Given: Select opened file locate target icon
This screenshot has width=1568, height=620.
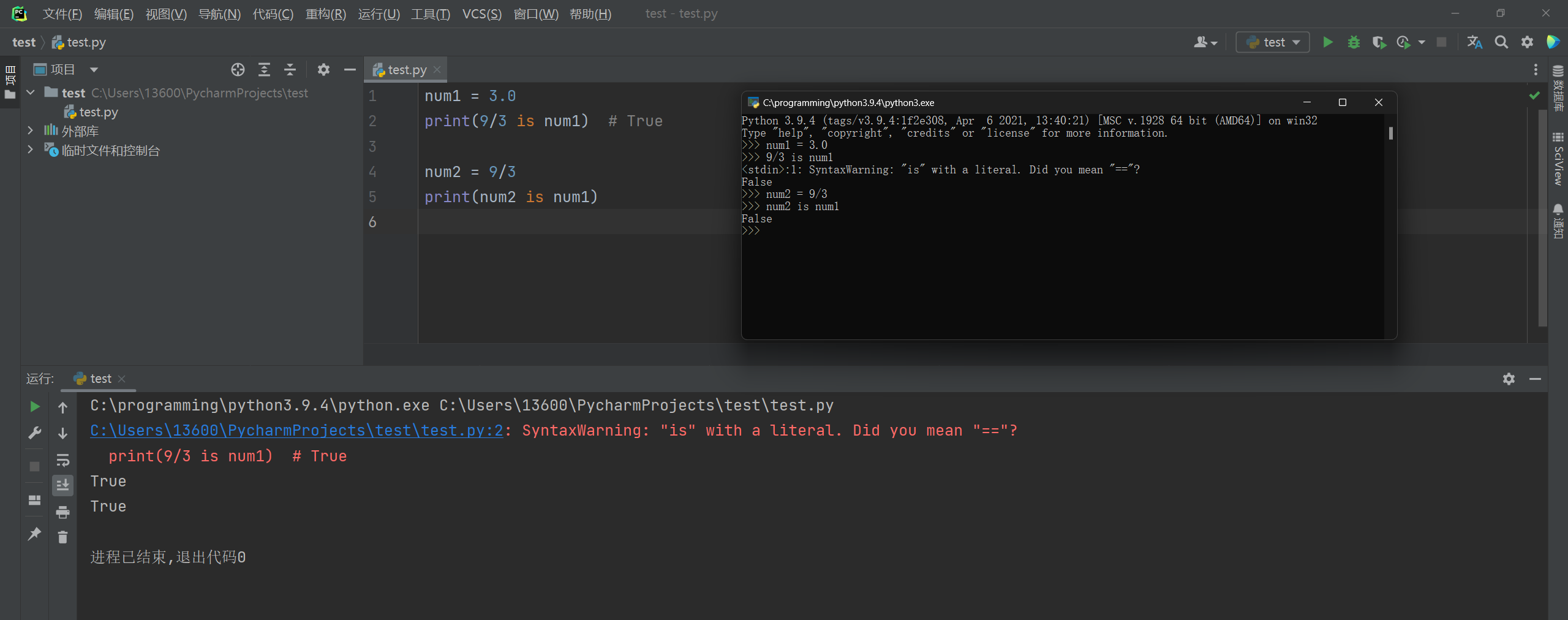Looking at the screenshot, I should (x=238, y=70).
